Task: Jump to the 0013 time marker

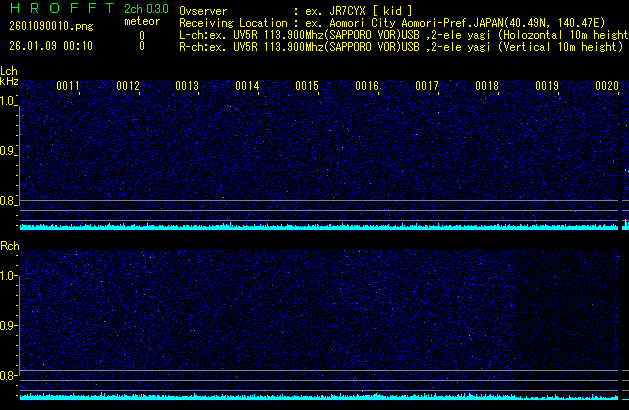Action: tap(187, 87)
